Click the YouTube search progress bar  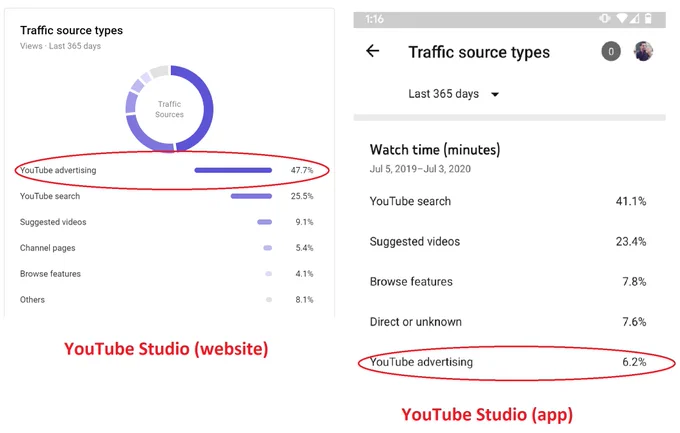point(252,196)
